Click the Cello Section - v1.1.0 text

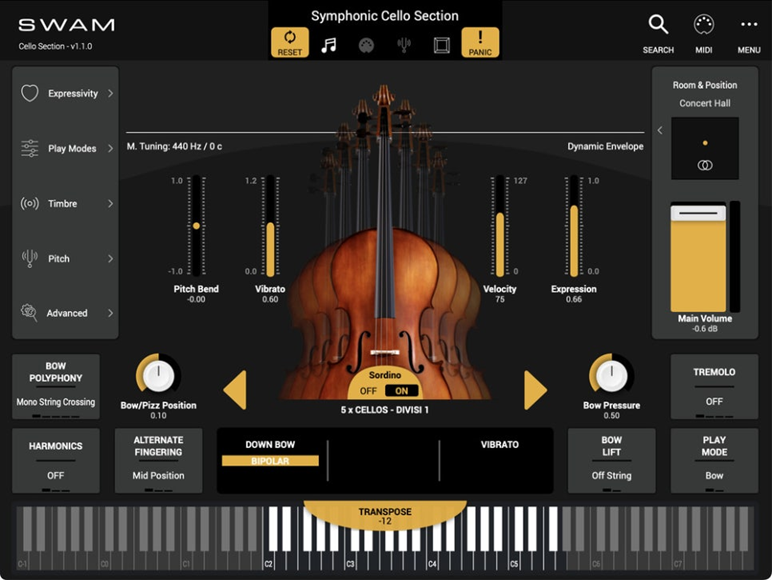point(55,46)
